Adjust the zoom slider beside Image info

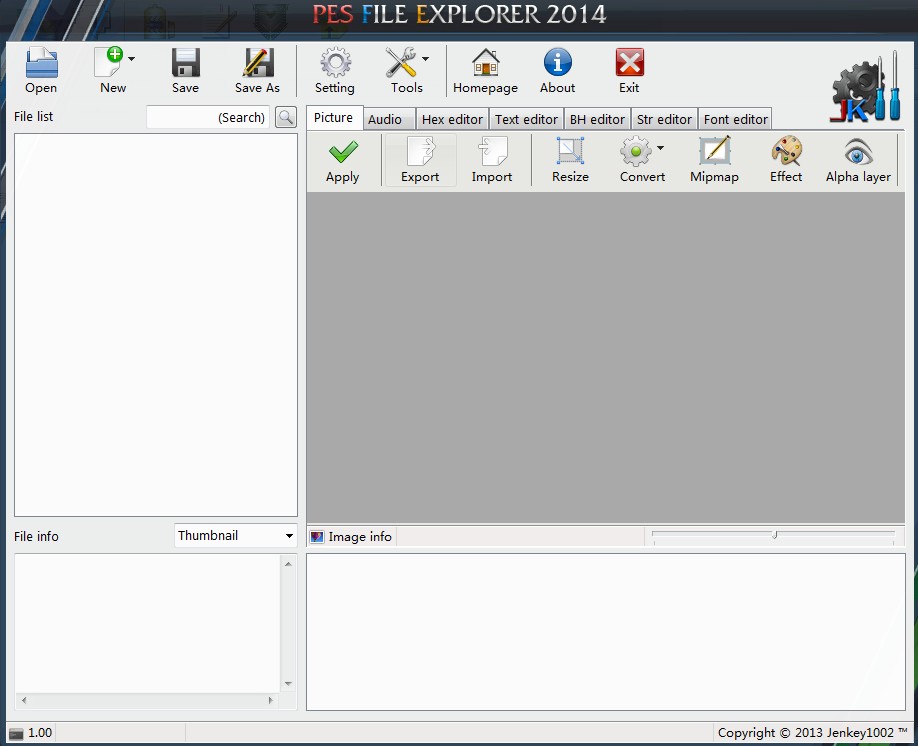point(773,535)
